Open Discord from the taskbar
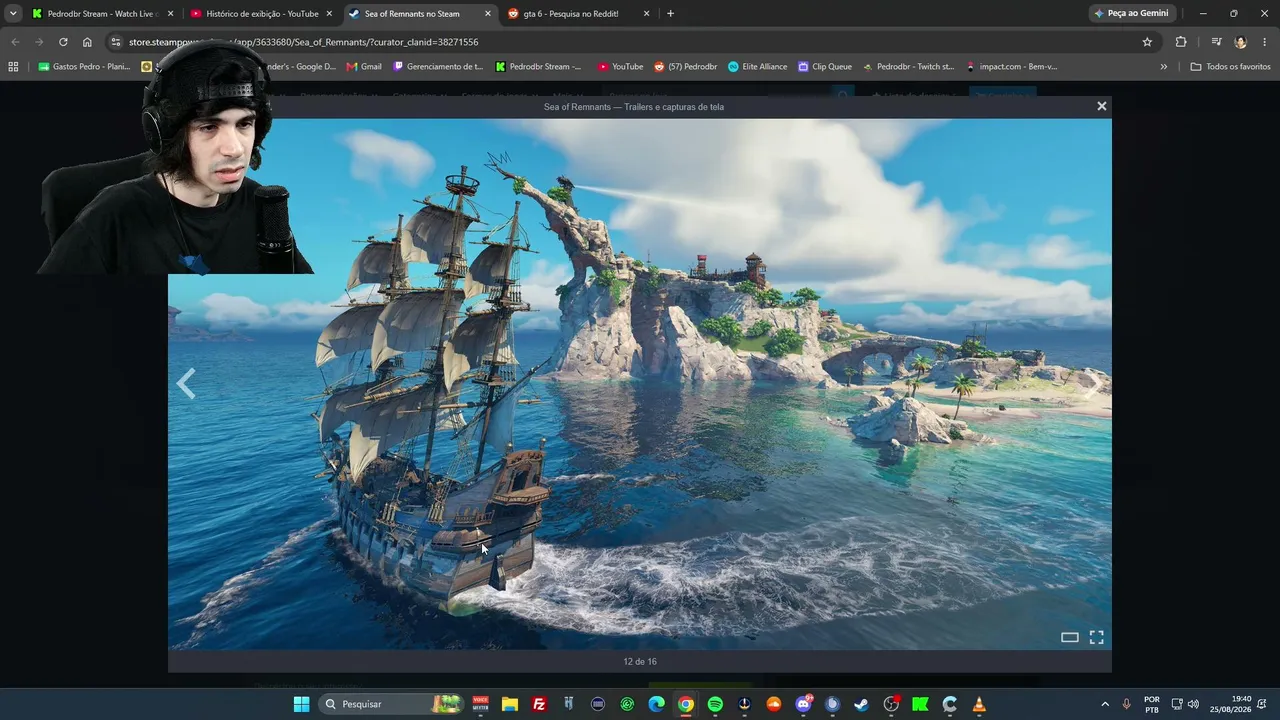 click(803, 704)
